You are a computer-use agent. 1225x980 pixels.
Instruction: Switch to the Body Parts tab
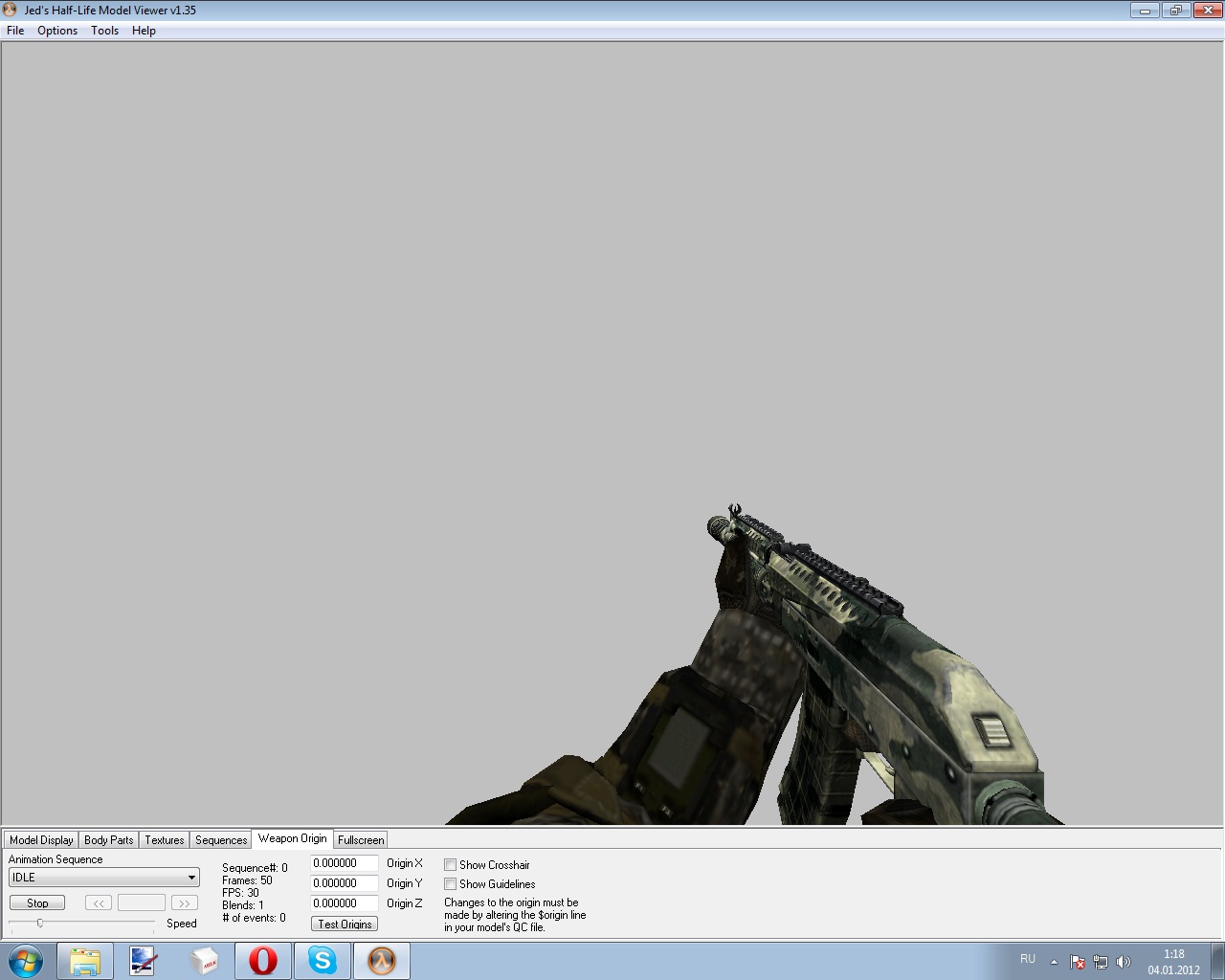coord(108,840)
